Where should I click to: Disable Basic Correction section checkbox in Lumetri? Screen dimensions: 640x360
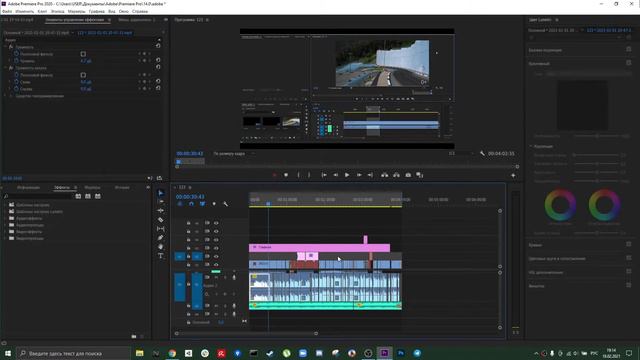[x=629, y=49]
